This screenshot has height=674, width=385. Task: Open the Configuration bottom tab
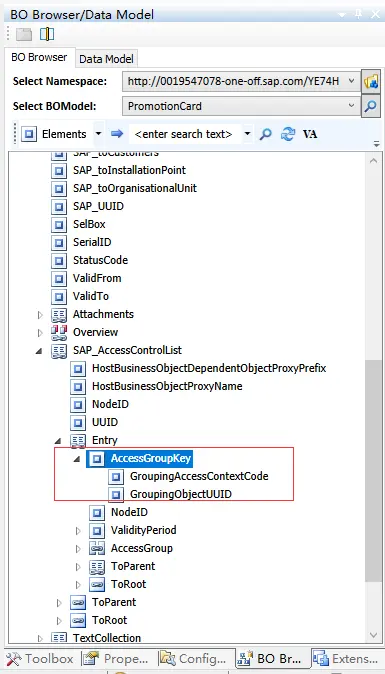pos(193,659)
